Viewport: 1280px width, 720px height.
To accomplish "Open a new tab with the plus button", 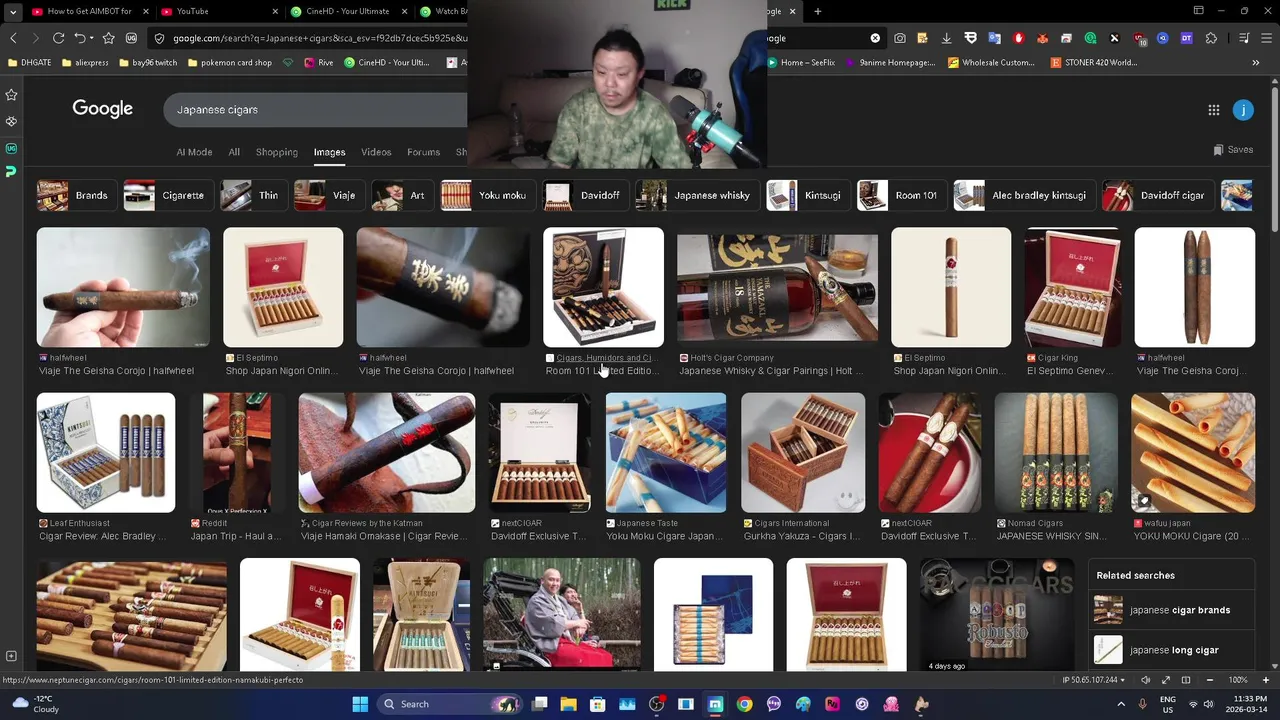I will [x=817, y=11].
